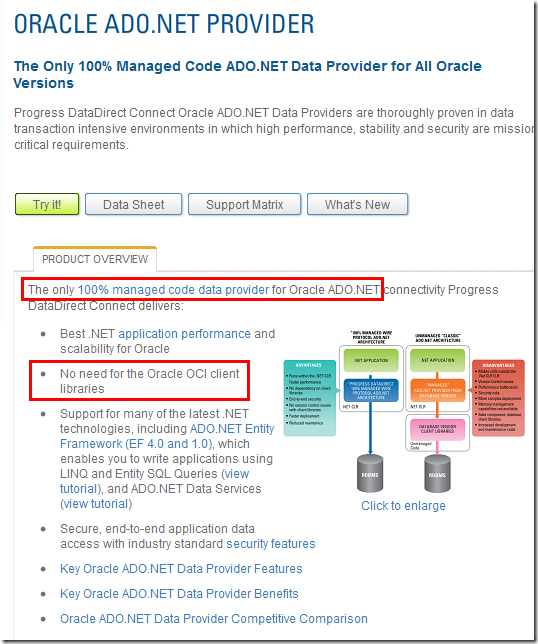This screenshot has width=538, height=644.
Task: Click the green Try it! button
Action: tap(47, 204)
